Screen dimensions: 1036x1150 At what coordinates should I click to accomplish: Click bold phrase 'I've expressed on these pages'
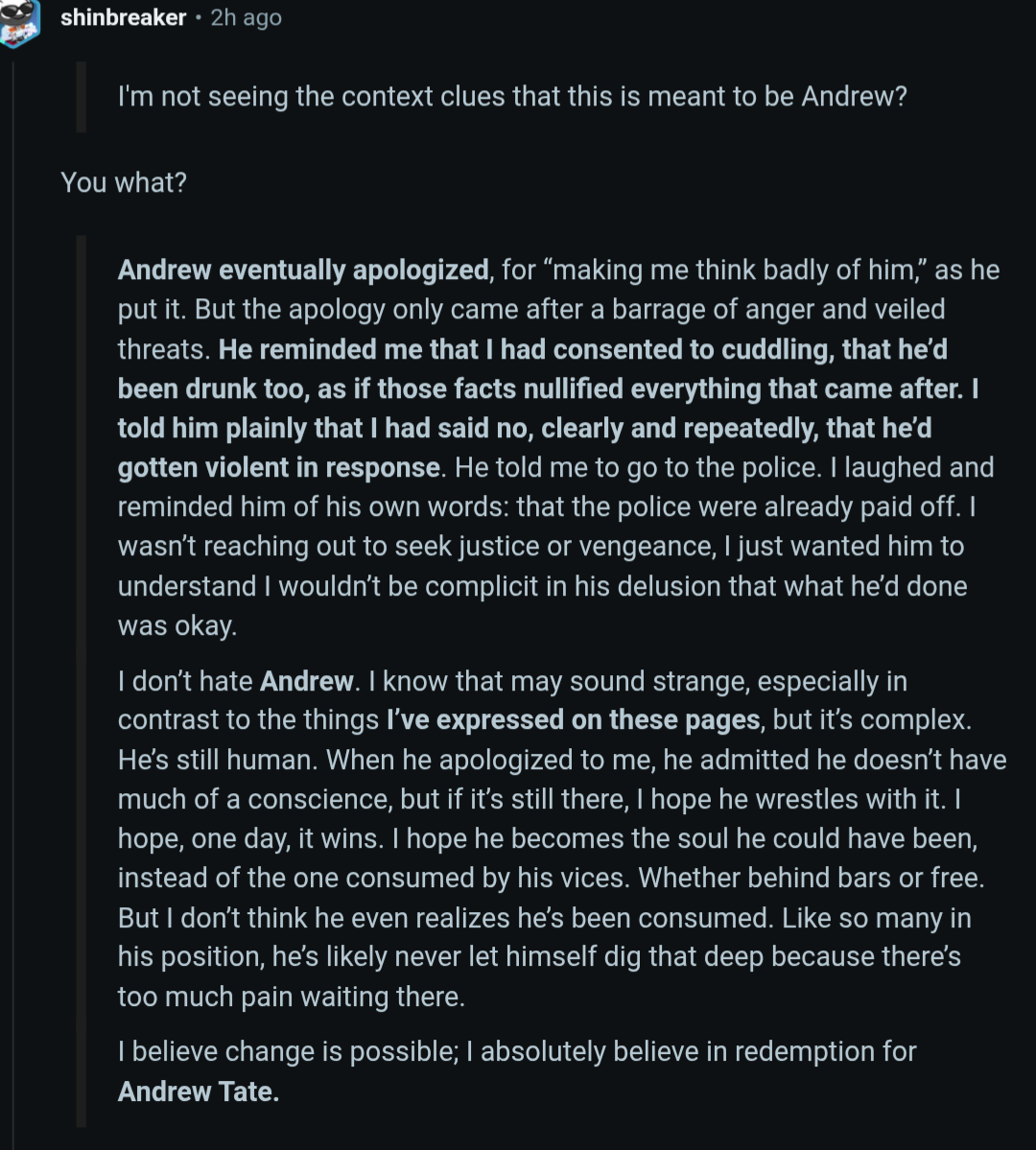(573, 720)
